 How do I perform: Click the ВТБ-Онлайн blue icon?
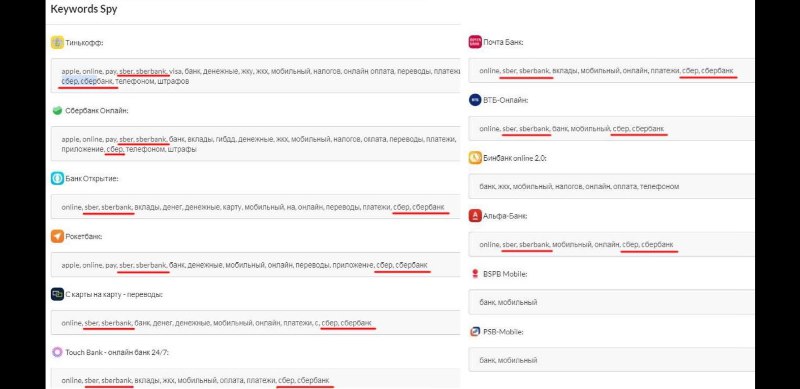tap(475, 100)
